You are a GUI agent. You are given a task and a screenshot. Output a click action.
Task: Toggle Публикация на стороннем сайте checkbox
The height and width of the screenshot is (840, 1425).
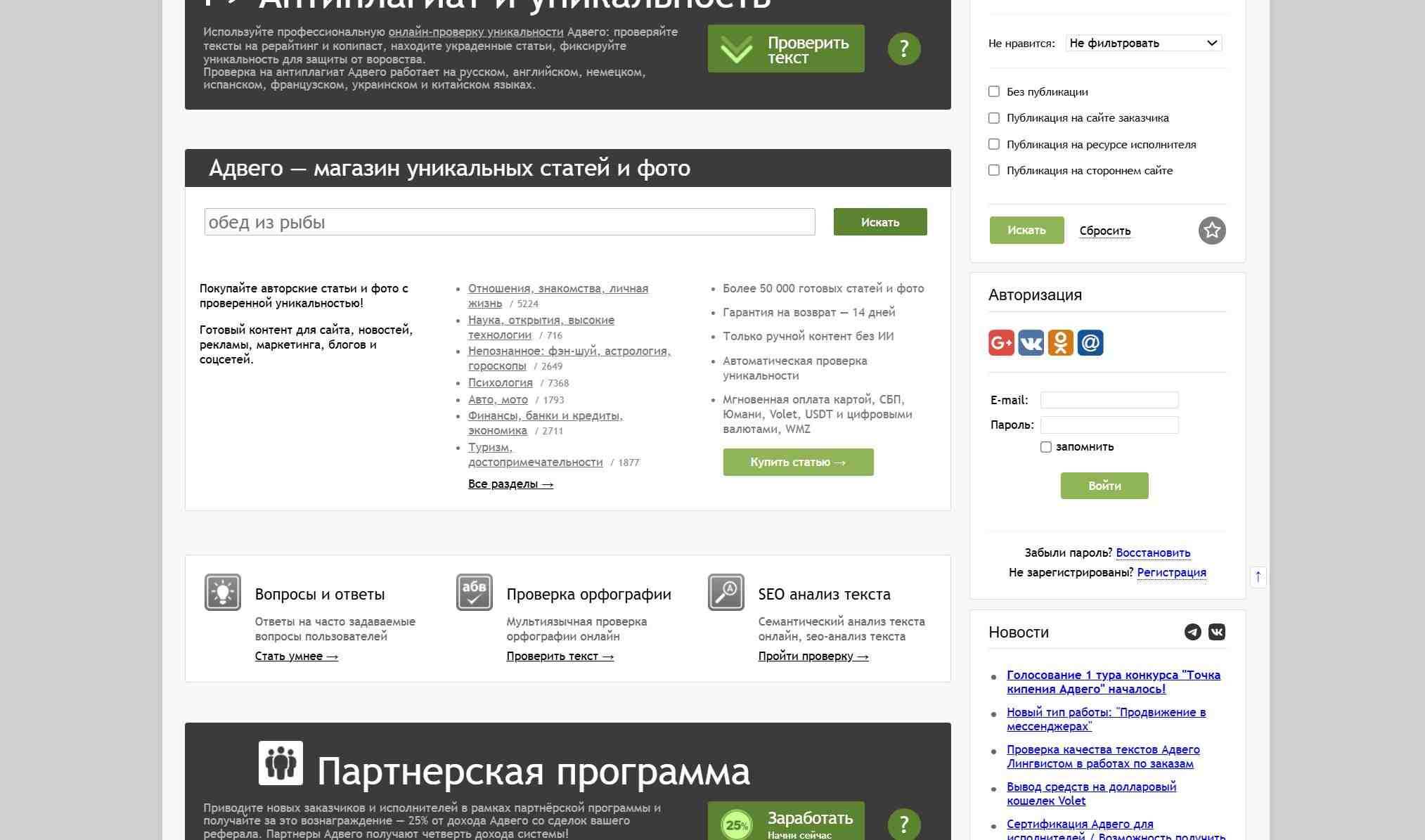coord(993,170)
